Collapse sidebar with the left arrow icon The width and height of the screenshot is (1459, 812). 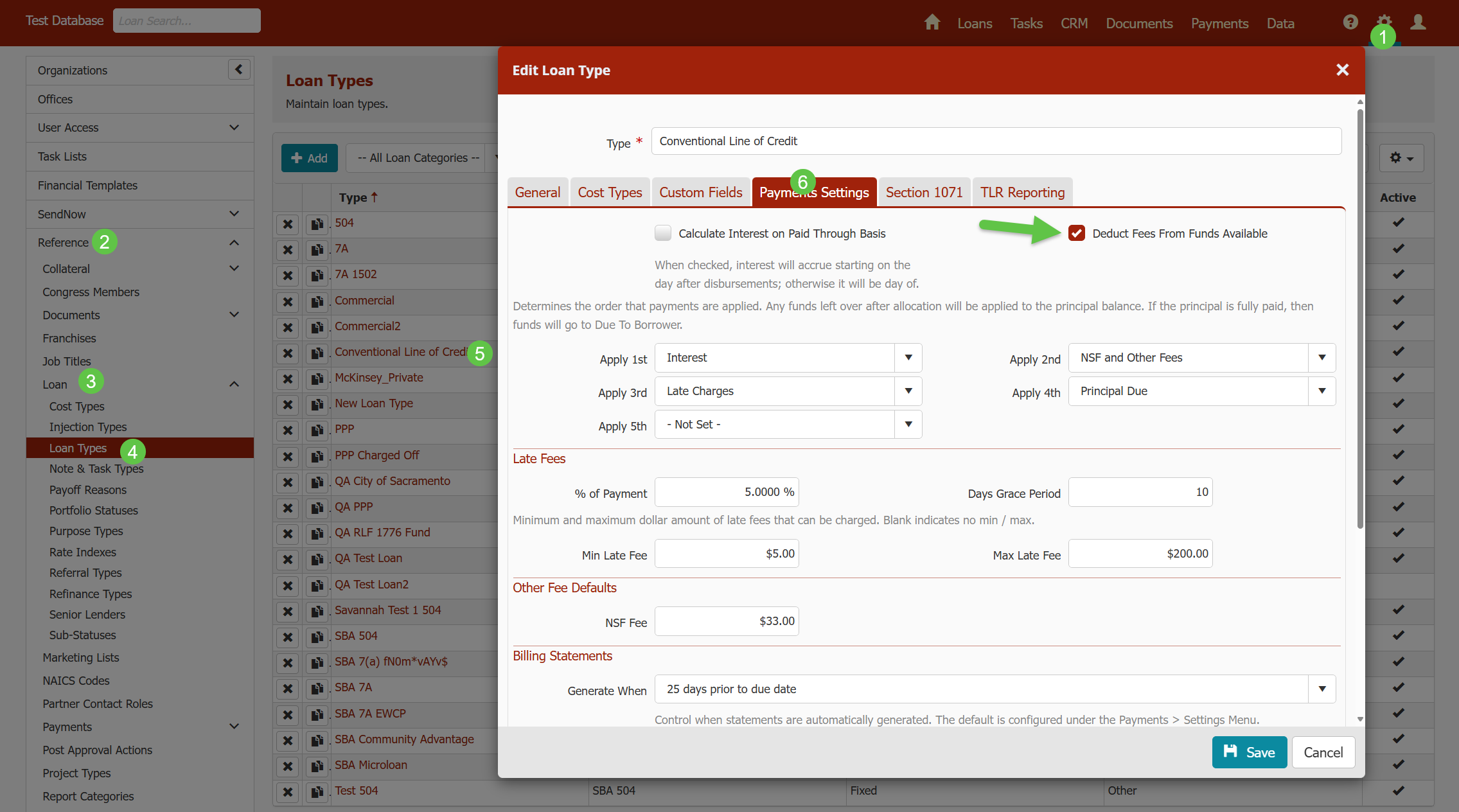click(x=239, y=69)
